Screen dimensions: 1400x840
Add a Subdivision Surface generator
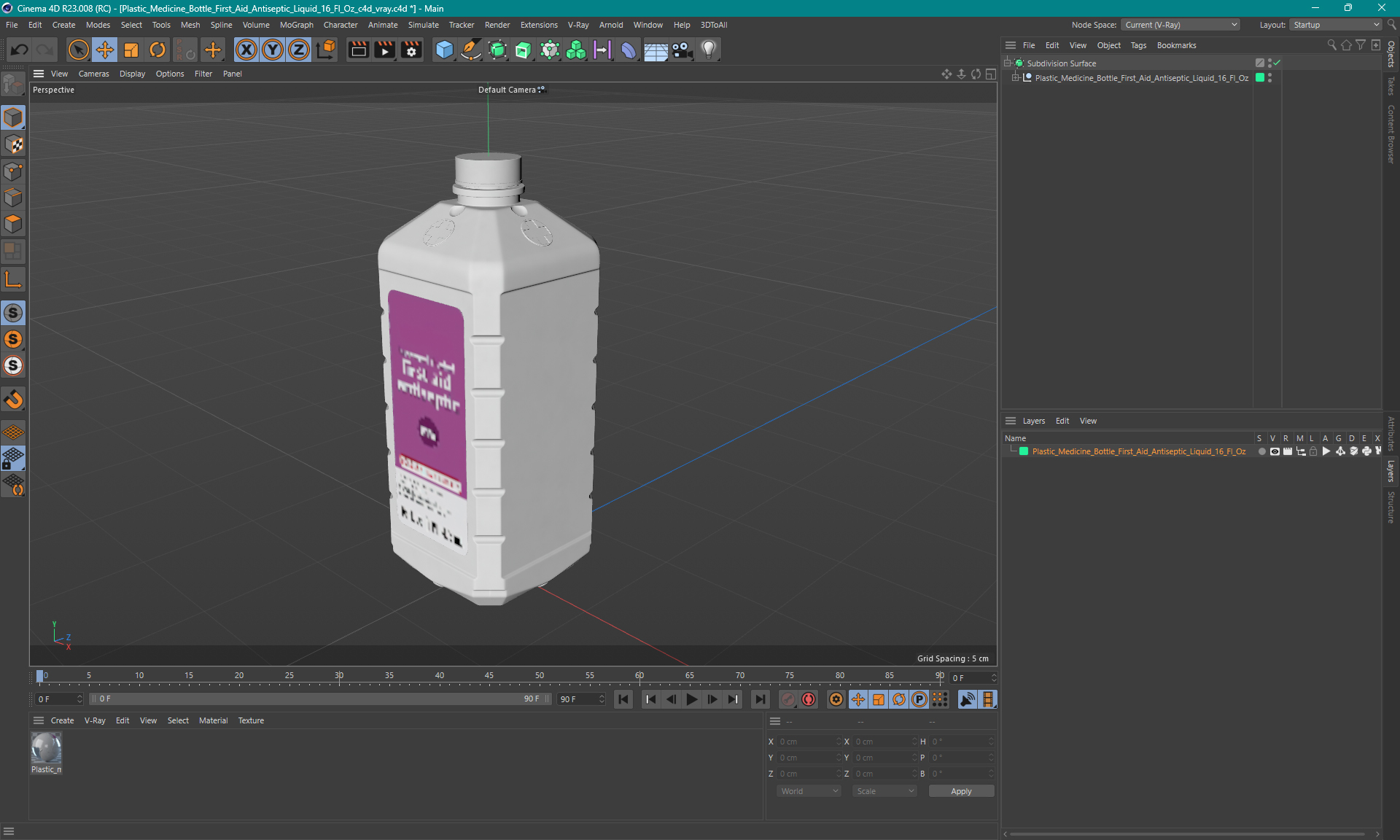click(497, 50)
